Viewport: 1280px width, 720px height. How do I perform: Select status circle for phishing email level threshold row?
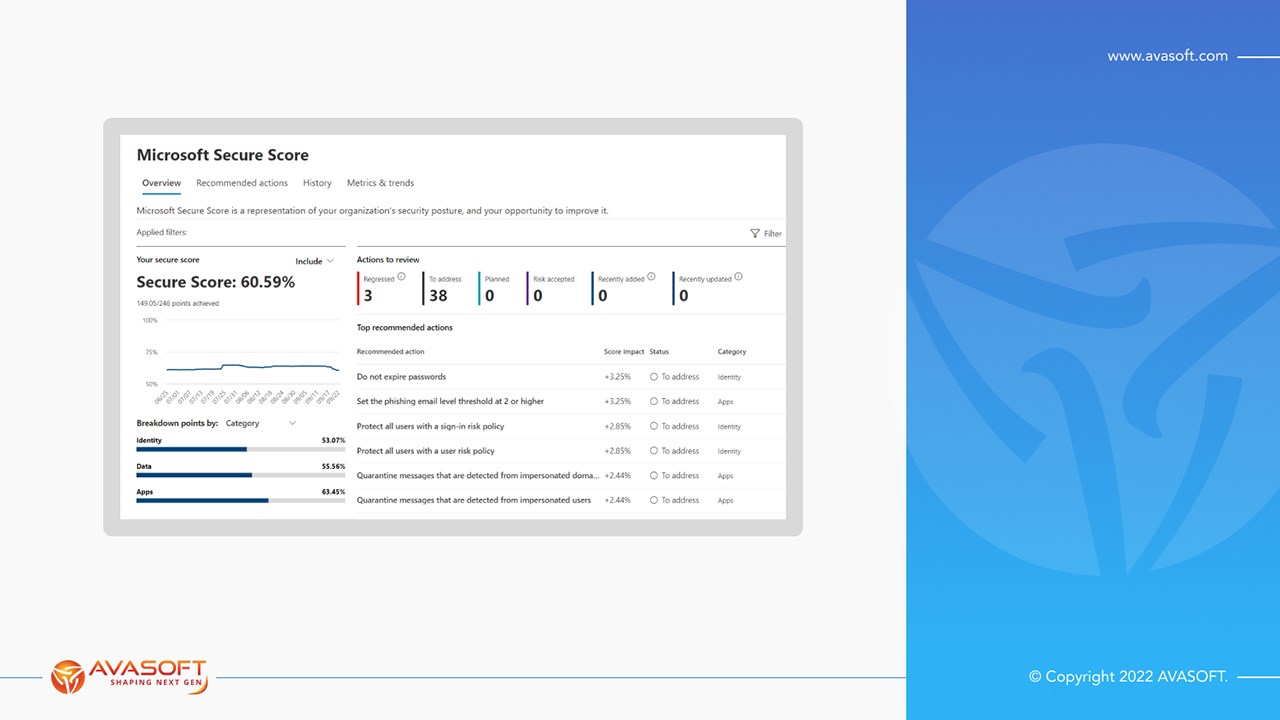pyautogui.click(x=653, y=401)
